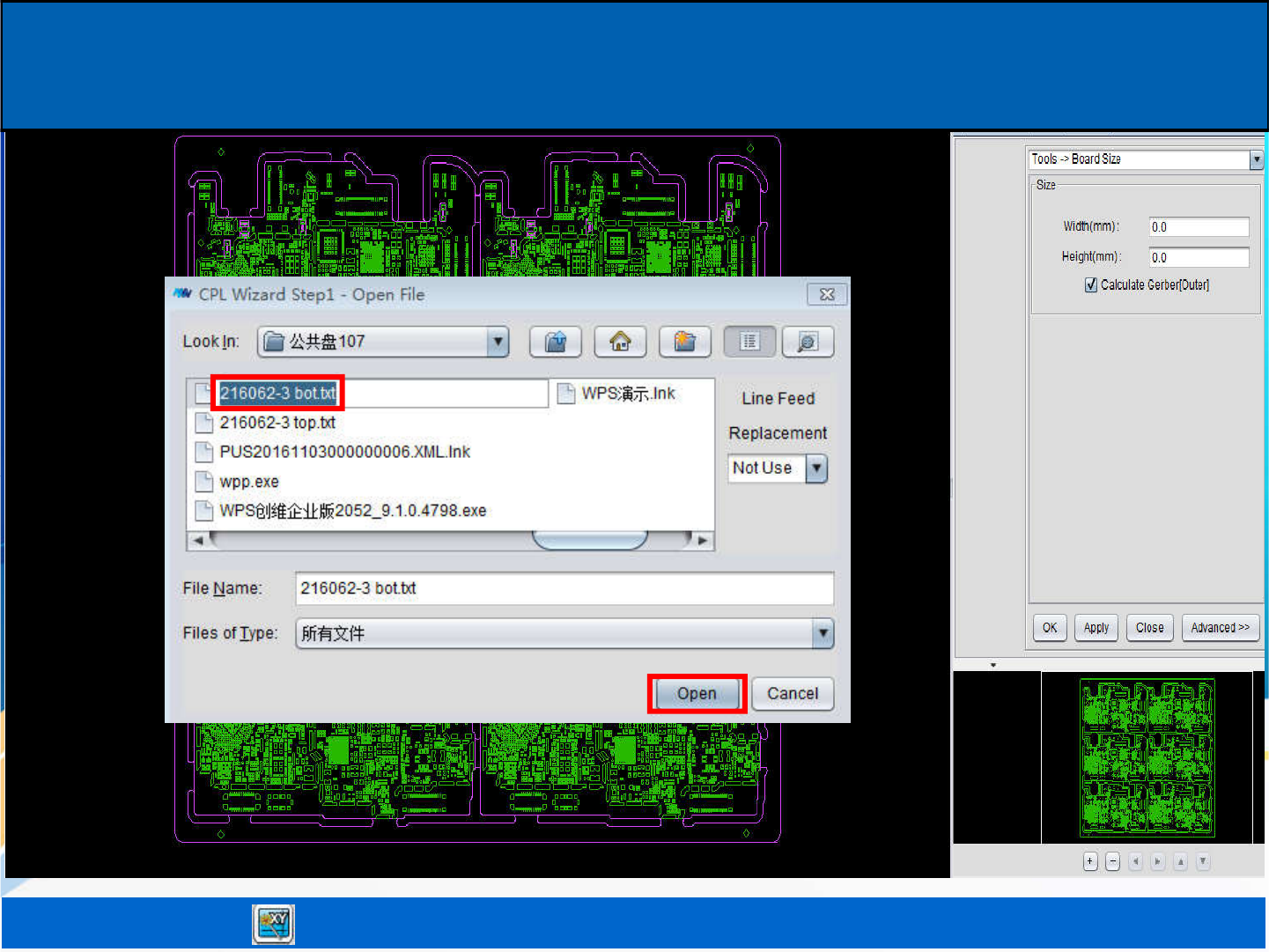Select file 216062-3 bot.txt

[277, 394]
